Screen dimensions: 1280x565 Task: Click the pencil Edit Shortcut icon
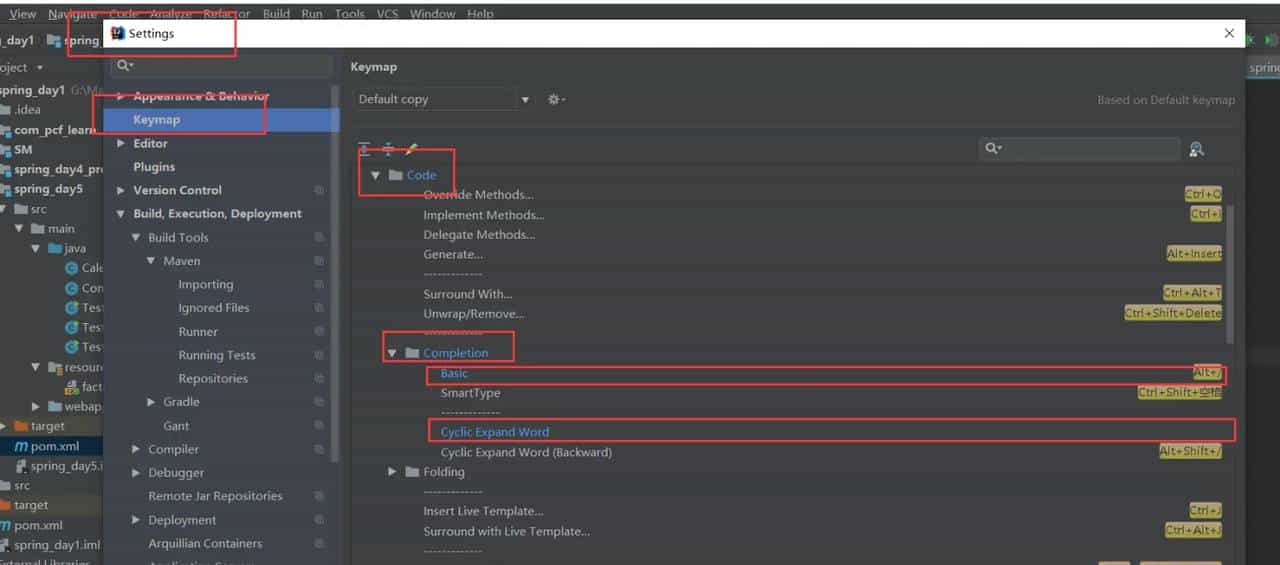pyautogui.click(x=411, y=149)
